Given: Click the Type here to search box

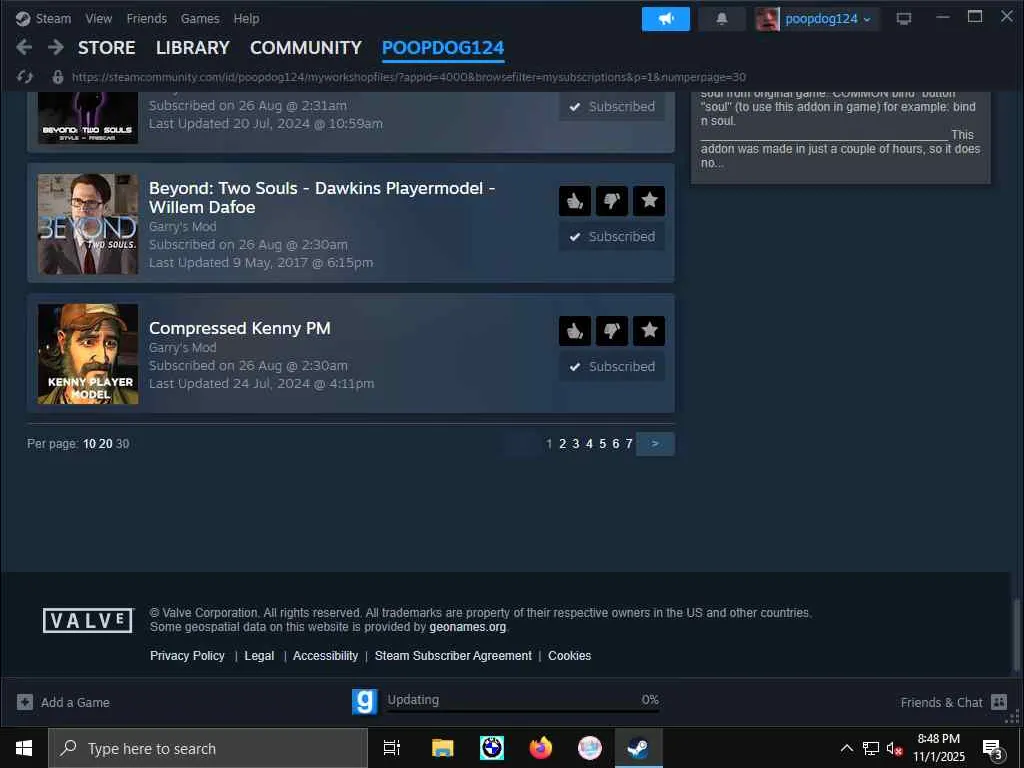Looking at the screenshot, I should click(x=208, y=748).
